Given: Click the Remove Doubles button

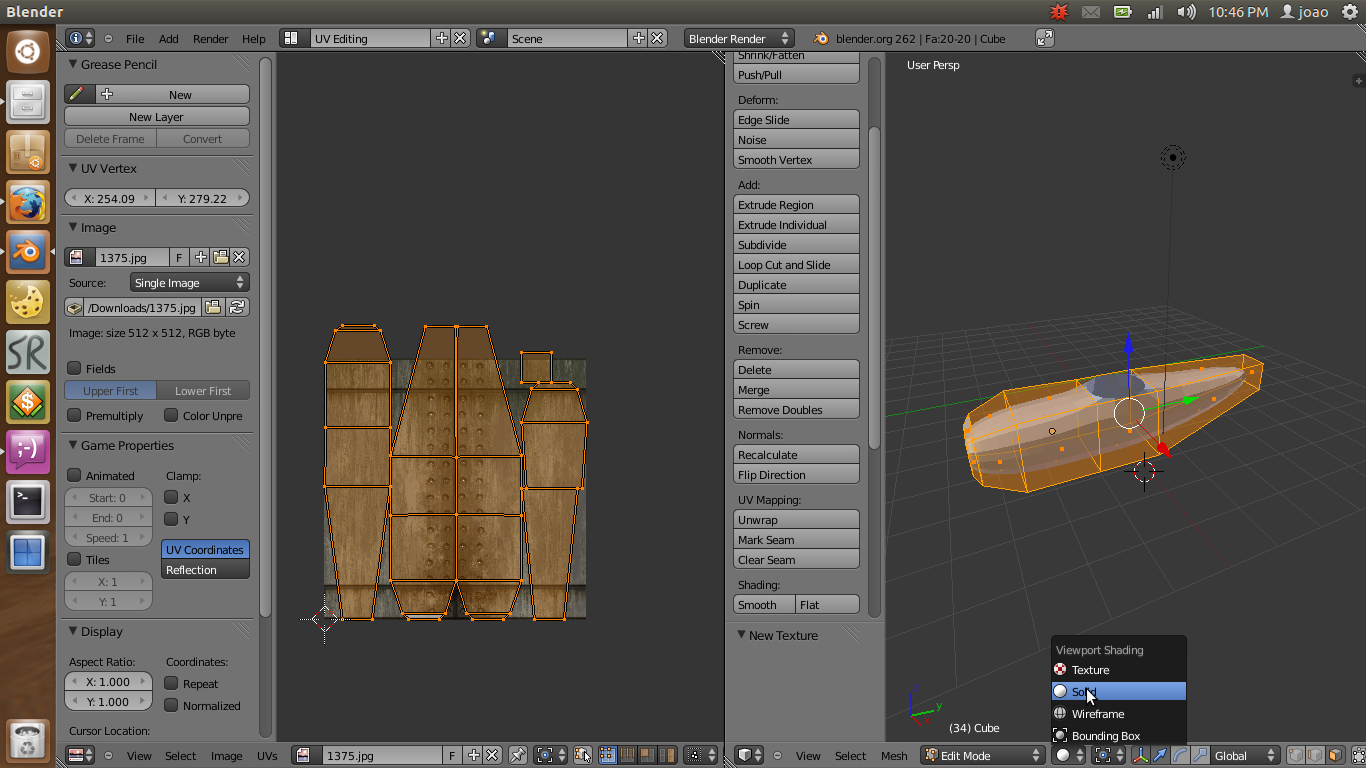Looking at the screenshot, I should (796, 410).
